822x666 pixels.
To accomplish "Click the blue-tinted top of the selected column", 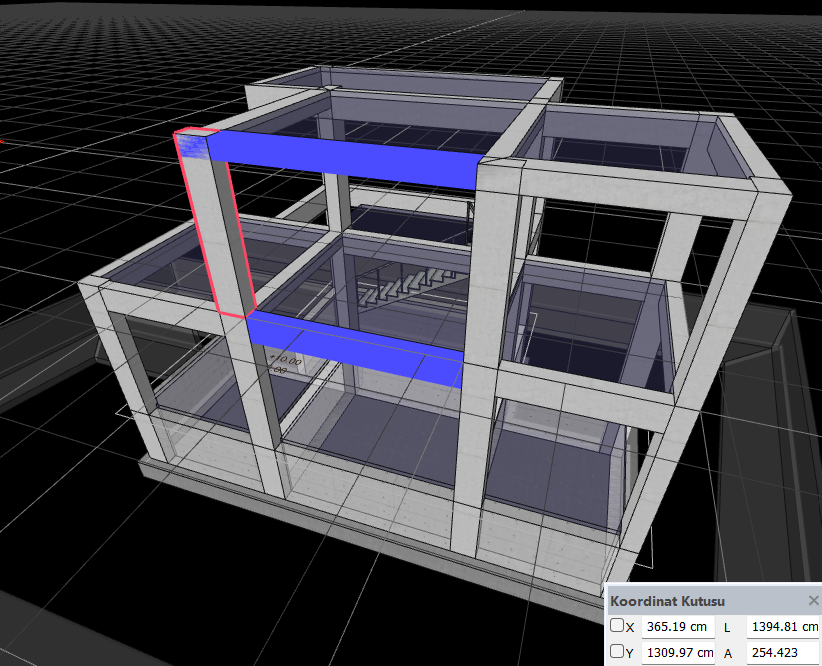I will pos(190,143).
